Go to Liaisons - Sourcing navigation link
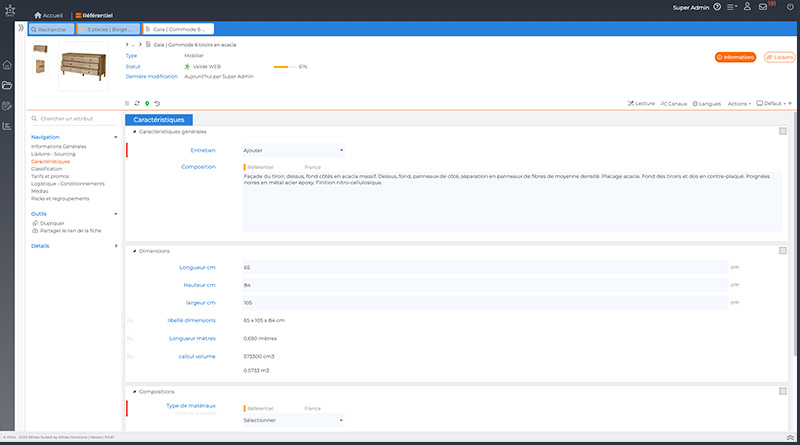The height and width of the screenshot is (445, 800). pos(53,154)
